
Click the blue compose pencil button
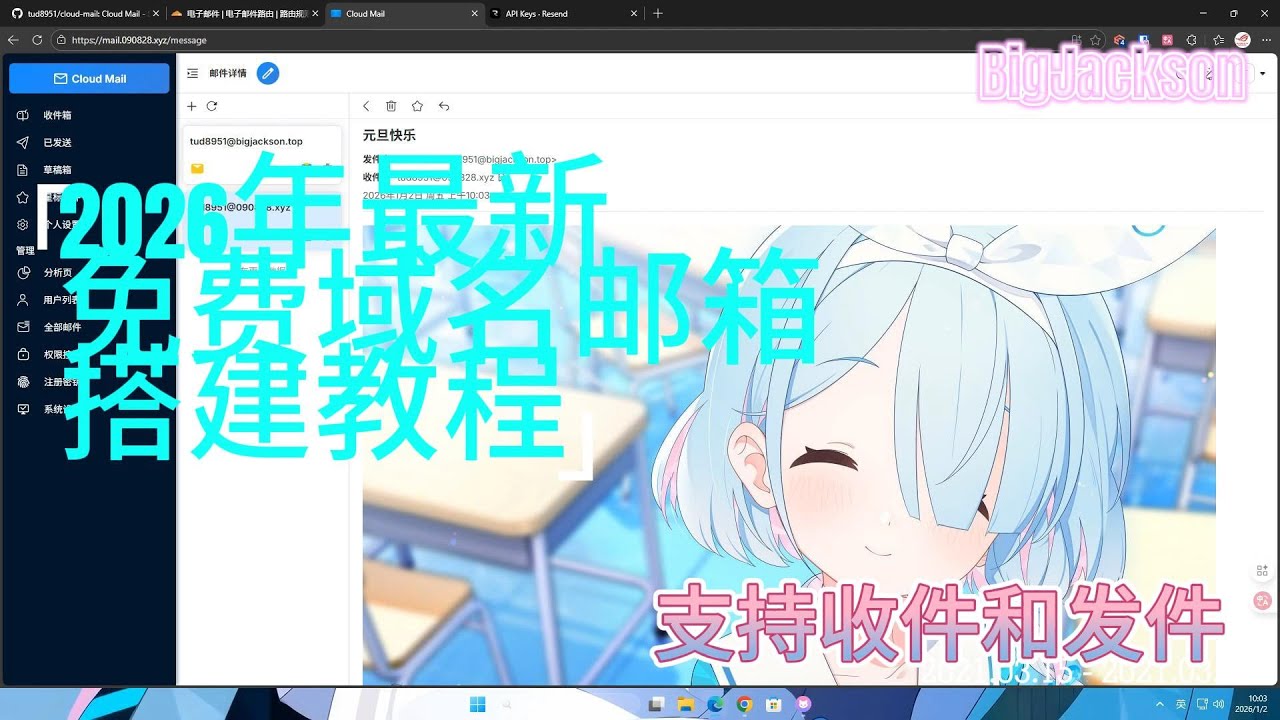pos(267,73)
